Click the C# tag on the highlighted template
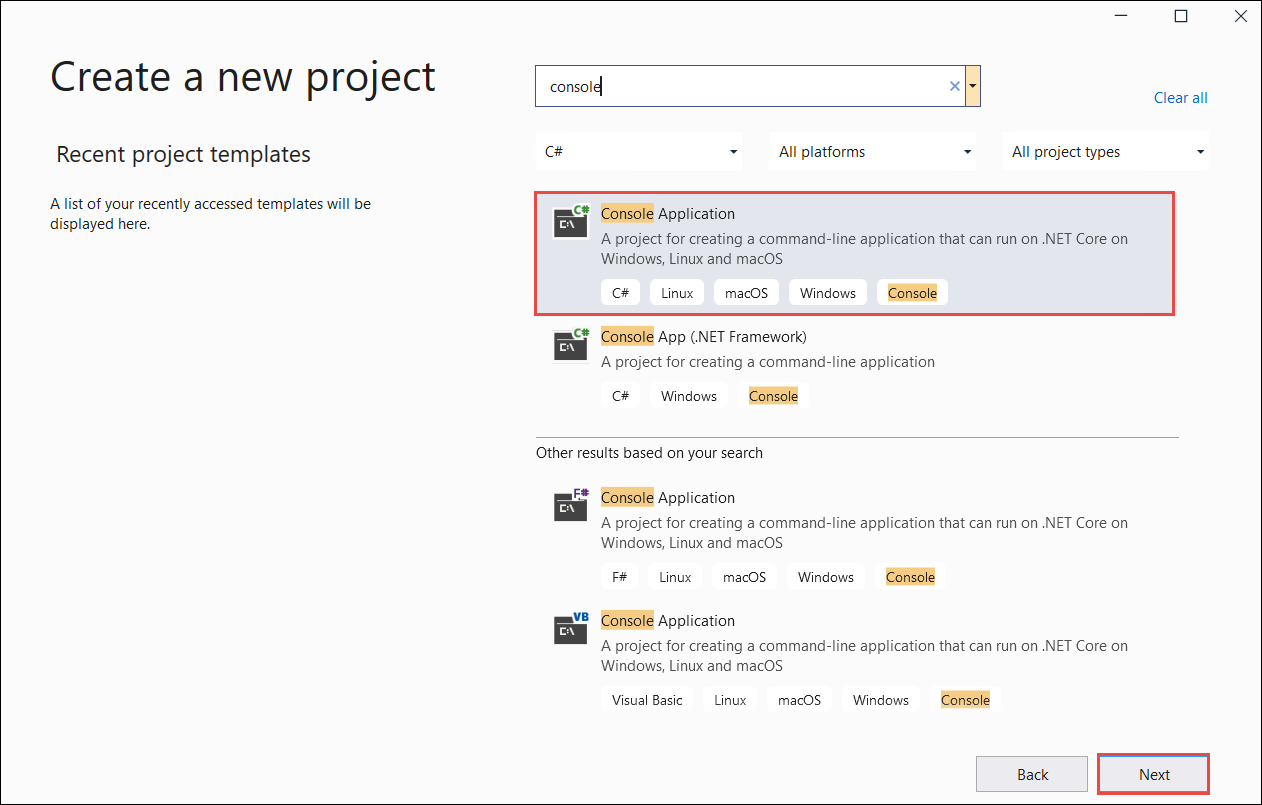The height and width of the screenshot is (805, 1262). 620,292
